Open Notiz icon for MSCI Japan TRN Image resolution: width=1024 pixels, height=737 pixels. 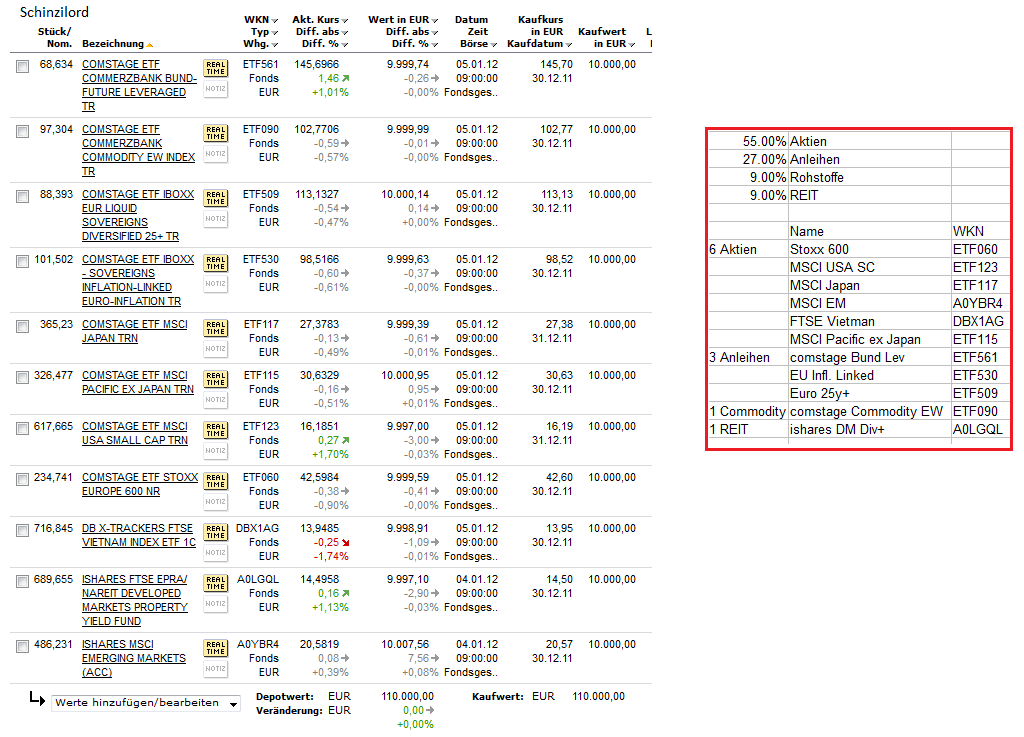(216, 349)
